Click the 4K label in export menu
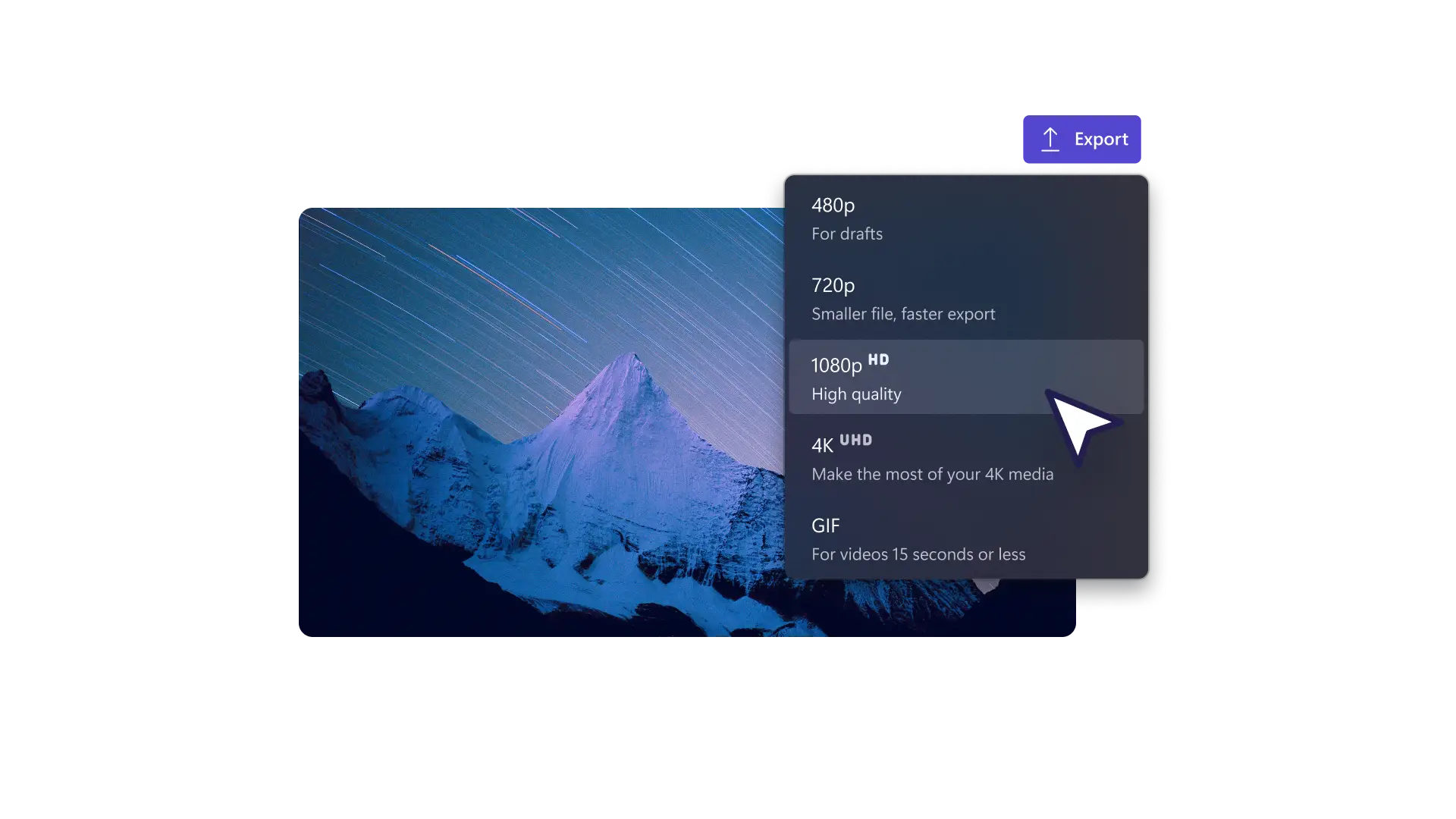Screen dimensions: 1456x819 tap(822, 445)
